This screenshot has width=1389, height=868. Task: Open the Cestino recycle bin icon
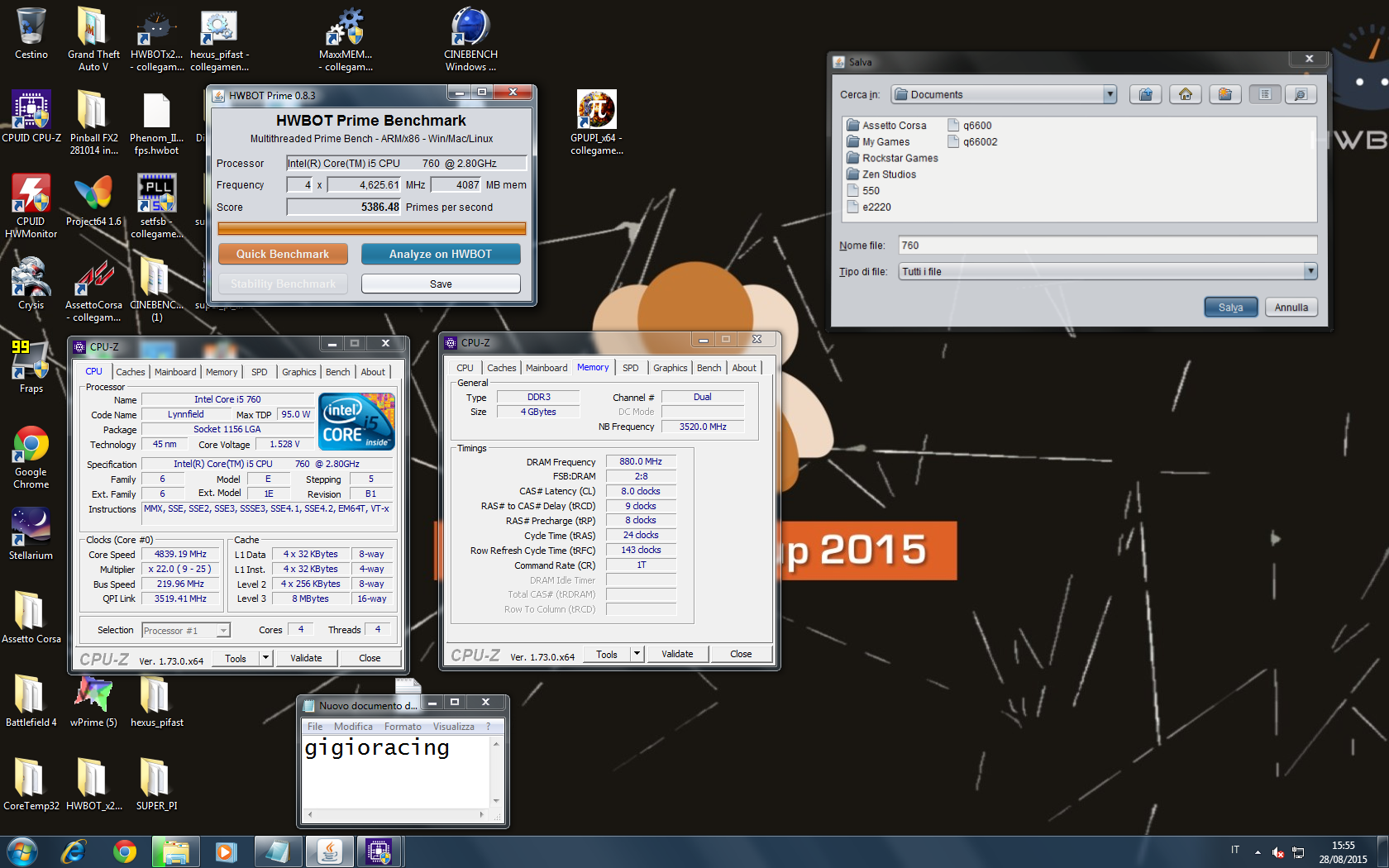[31, 33]
